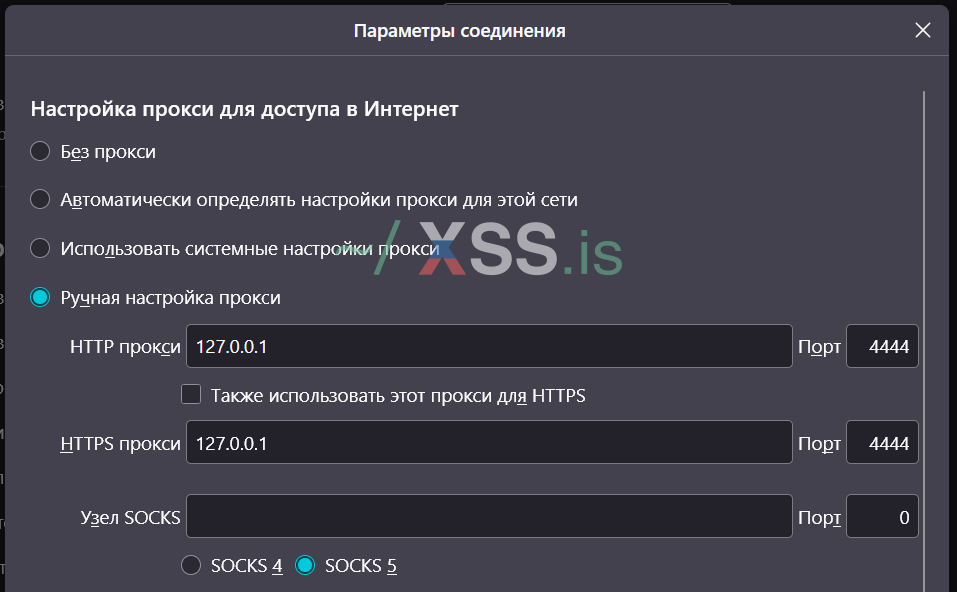Click the 'HTTP прокси' field label
The image size is (957, 592).
coord(125,347)
